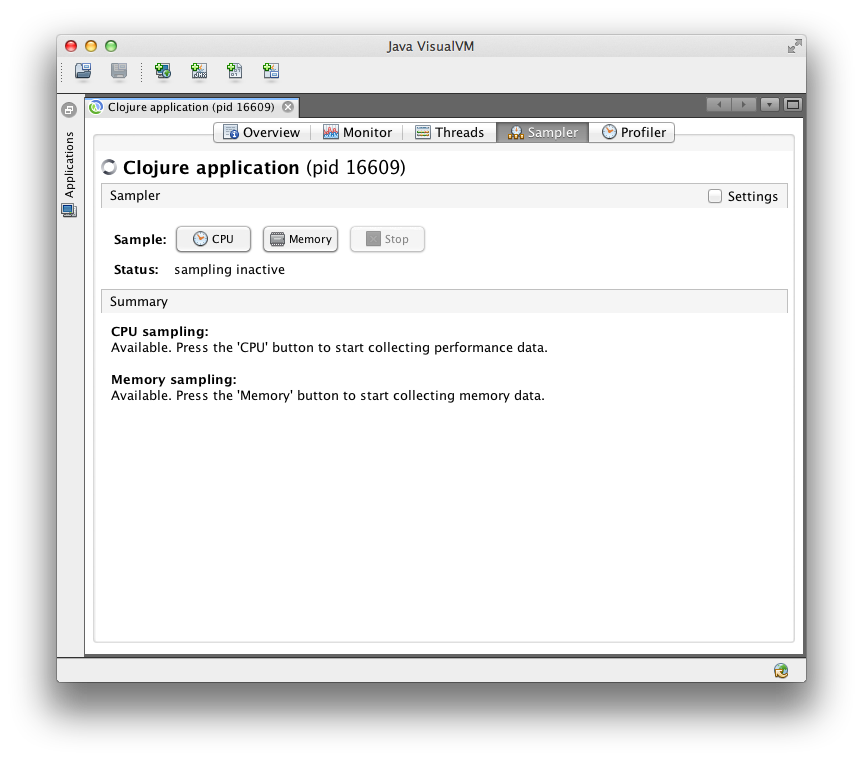Switch to the Monitor tab
Image resolution: width=863 pixels, height=761 pixels.
[x=357, y=133]
